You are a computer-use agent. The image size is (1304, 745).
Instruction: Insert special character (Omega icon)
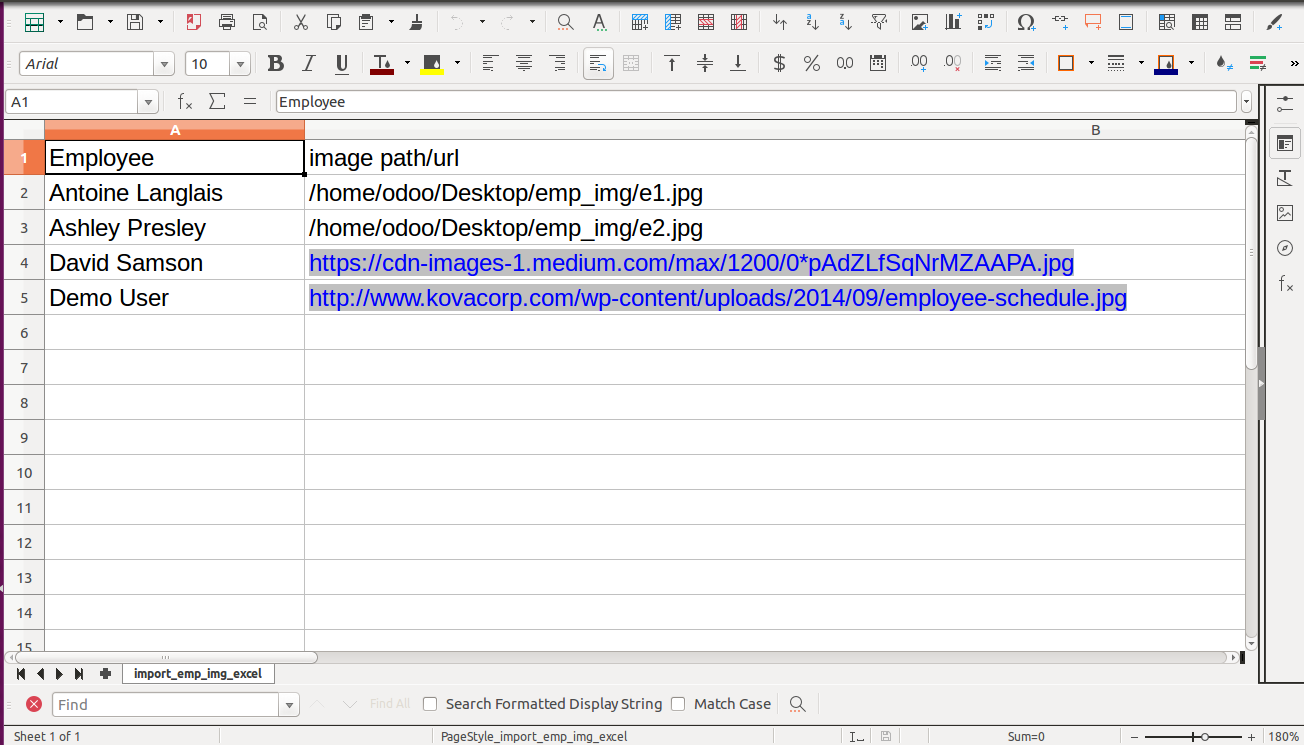point(1026,21)
